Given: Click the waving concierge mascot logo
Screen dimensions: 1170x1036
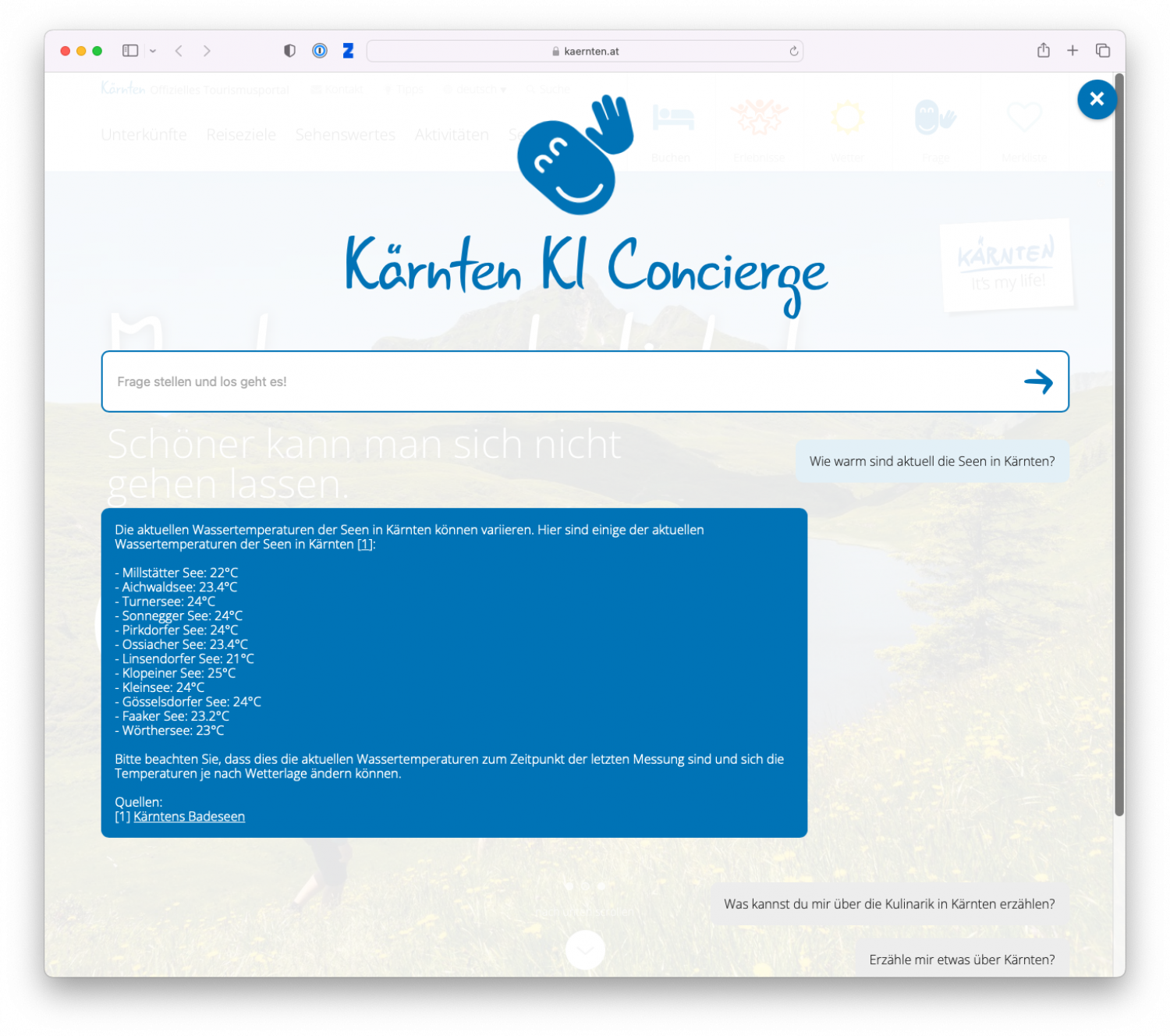Looking at the screenshot, I should 577,154.
